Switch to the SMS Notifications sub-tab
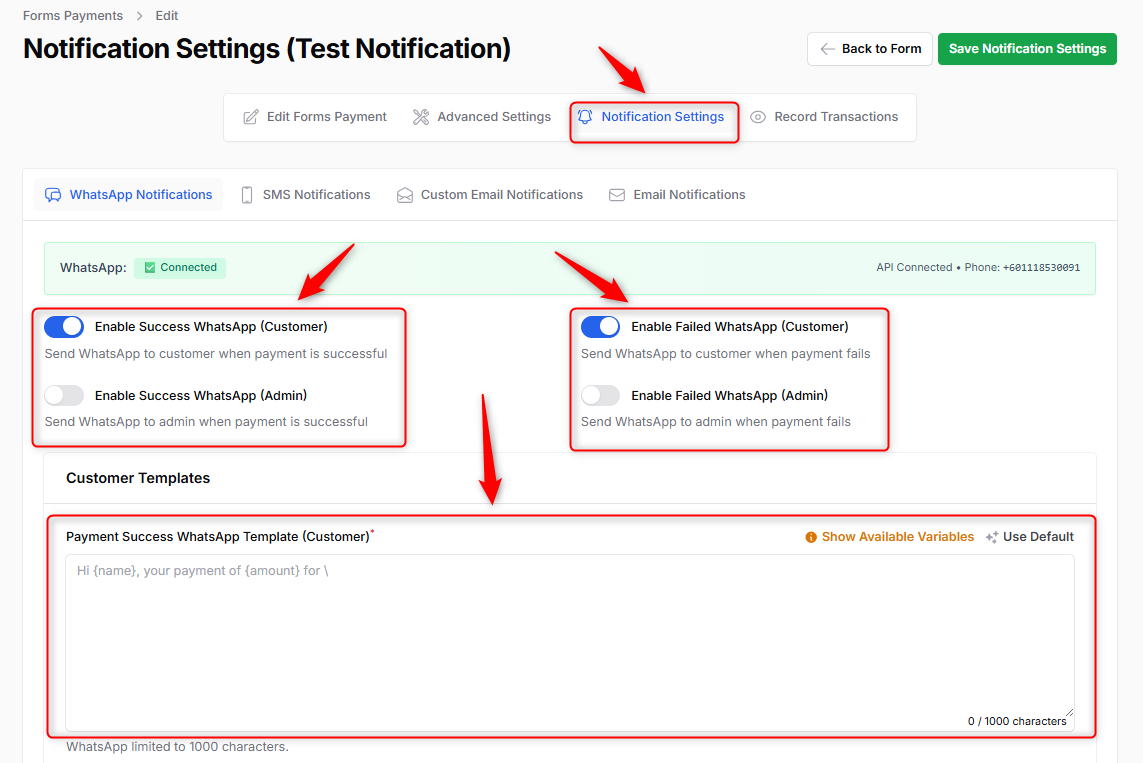Screen dimensions: 1143x763 [306, 195]
